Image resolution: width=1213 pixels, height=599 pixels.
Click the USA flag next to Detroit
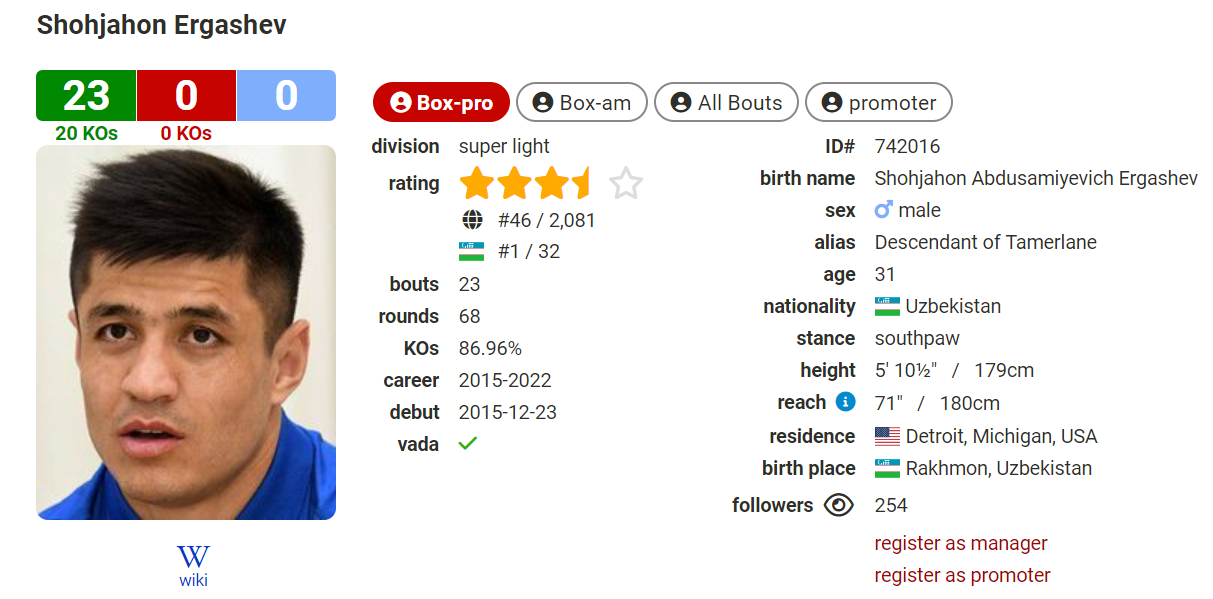(887, 436)
